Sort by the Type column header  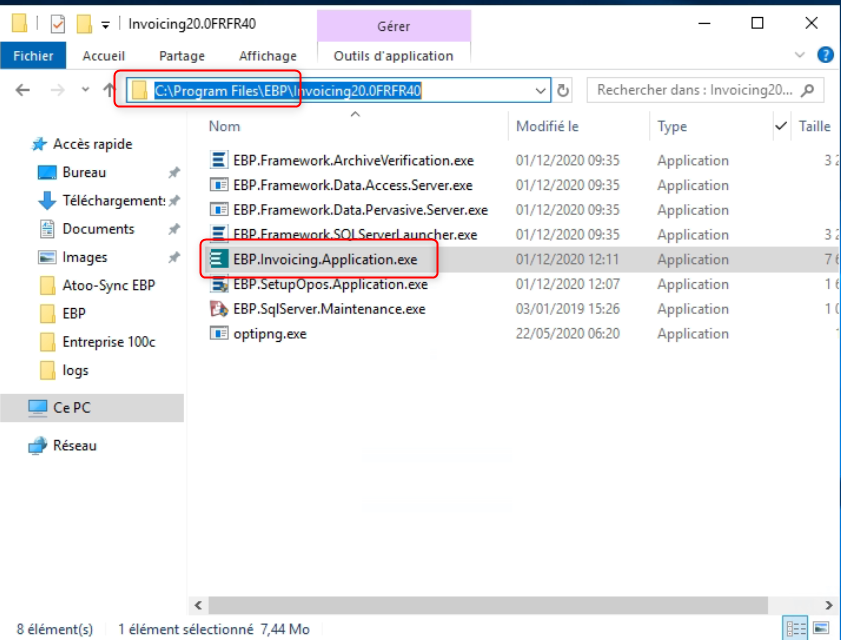[672, 127]
